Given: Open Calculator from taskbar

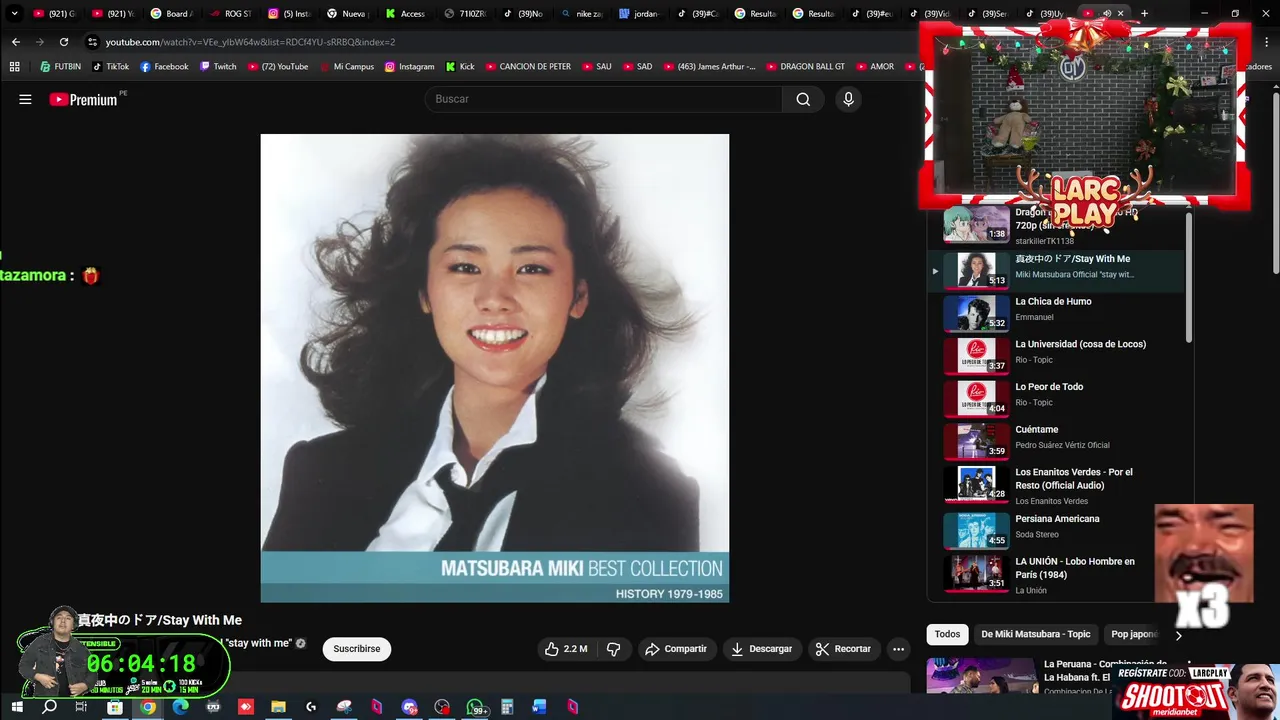Looking at the screenshot, I should [x=507, y=707].
